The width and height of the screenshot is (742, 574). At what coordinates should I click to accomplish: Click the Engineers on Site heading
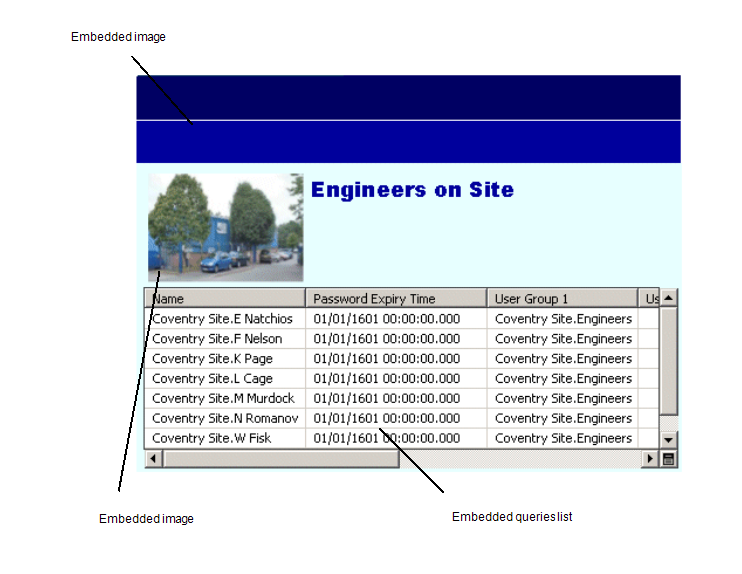[412, 190]
